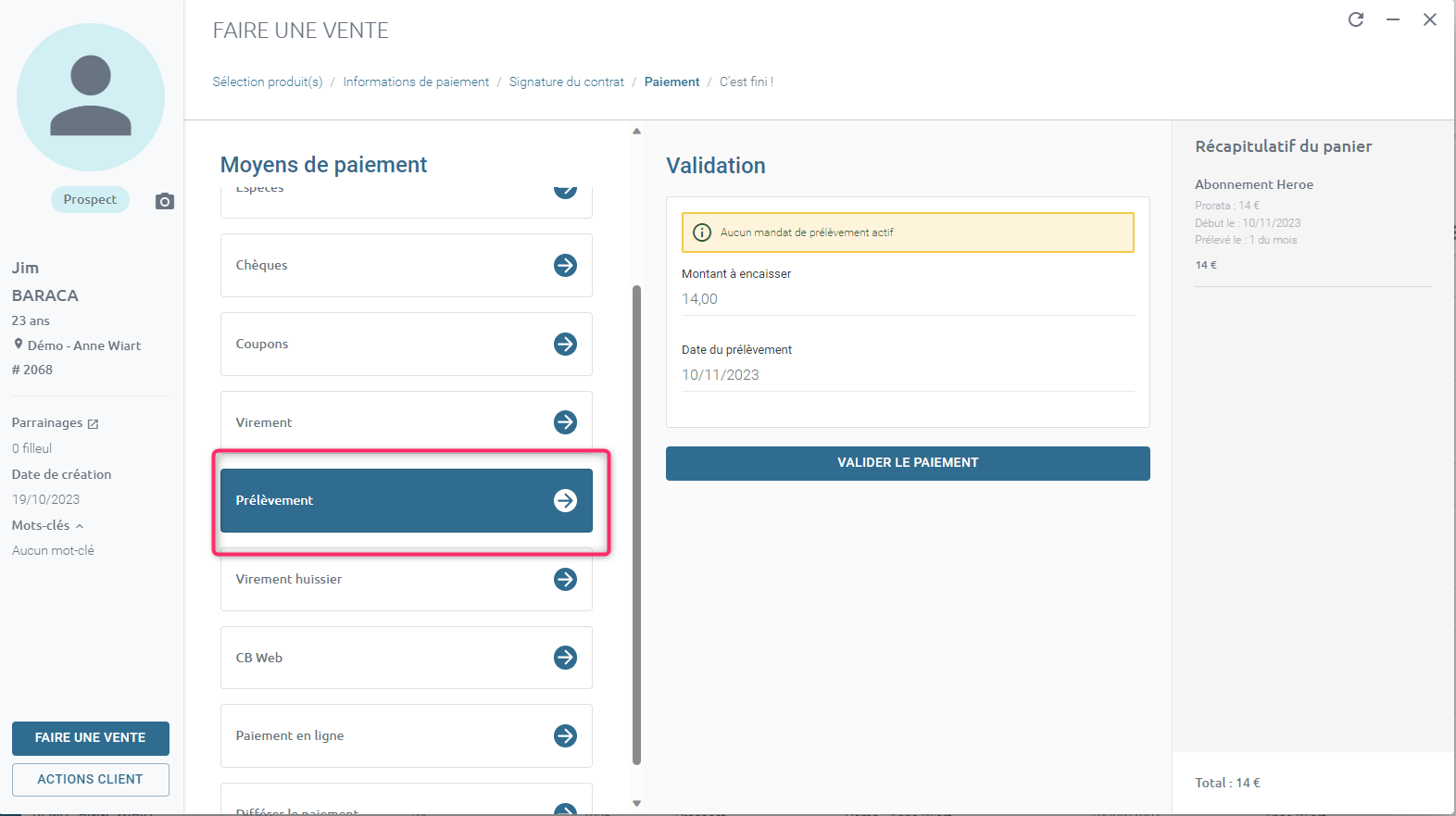
Task: Edit the Date du prélèvement field
Action: (908, 375)
